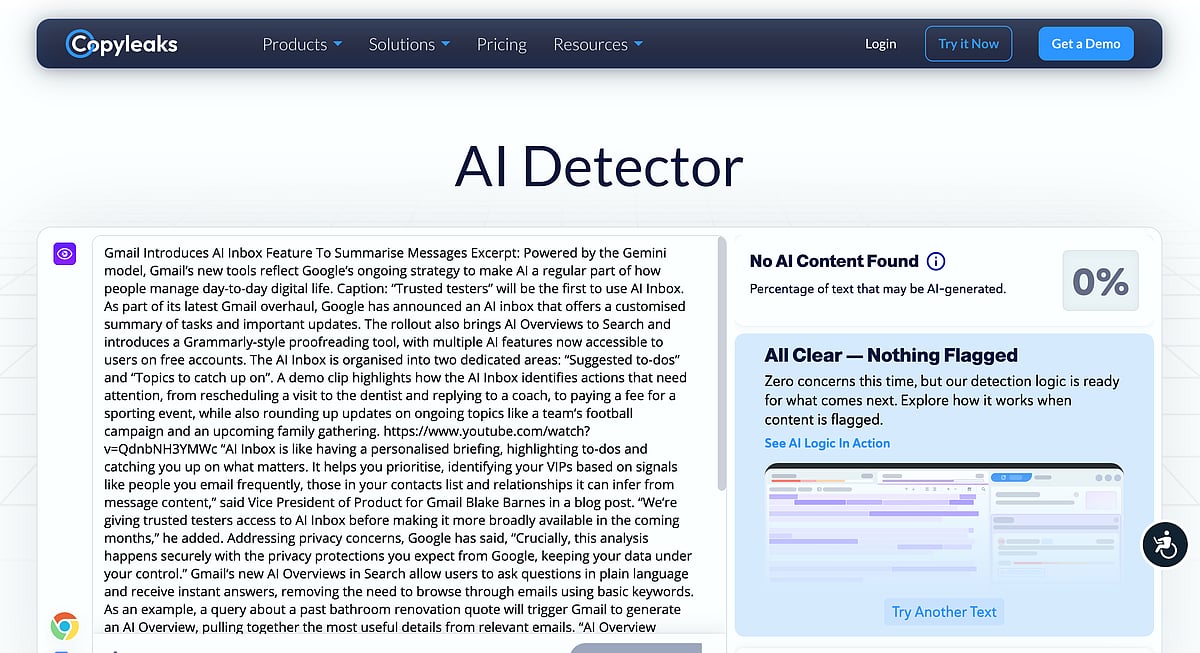Go to the Pricing page

[x=502, y=44]
